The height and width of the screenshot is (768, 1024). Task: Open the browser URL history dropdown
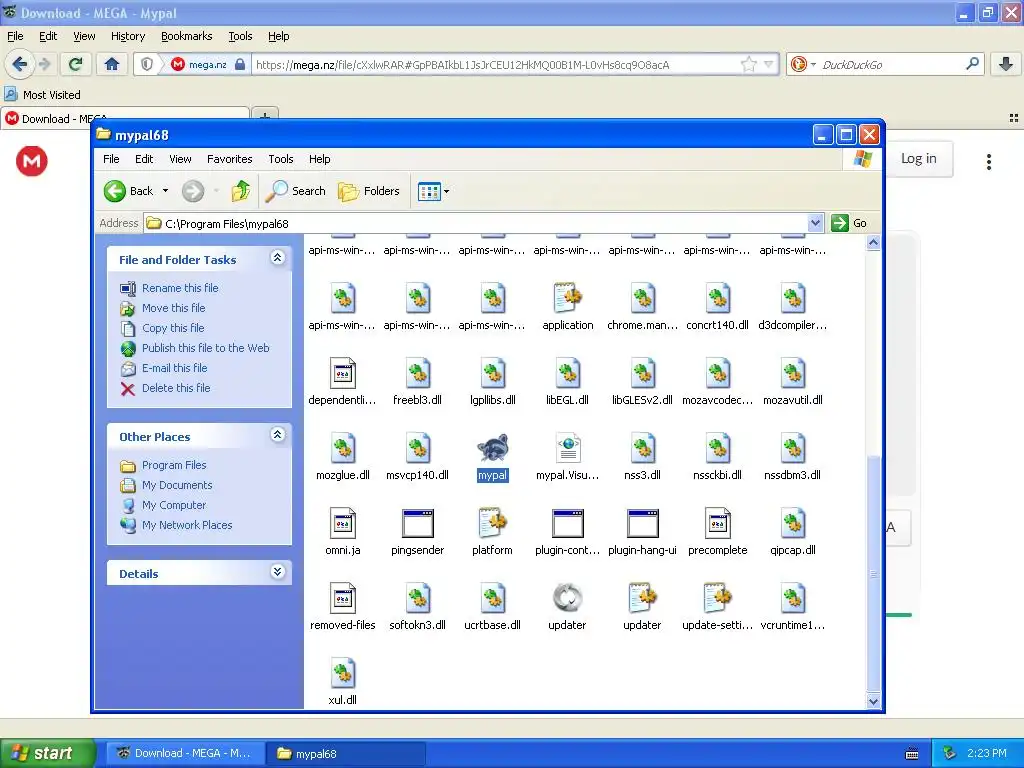pyautogui.click(x=769, y=64)
